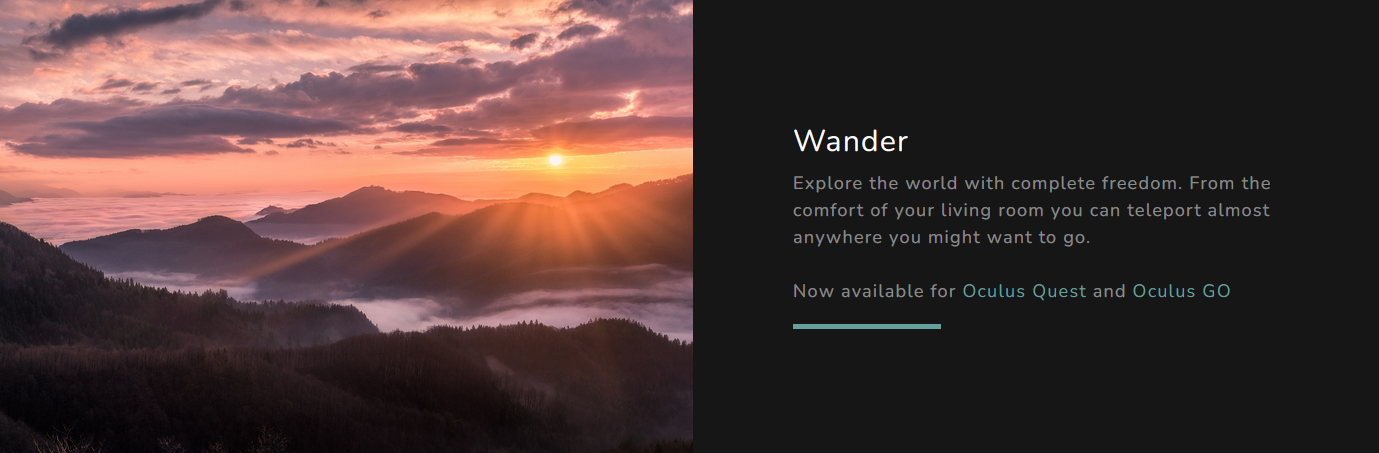Viewport: 1379px width, 453px height.
Task: Click the "Now available for" text
Action: coord(874,291)
